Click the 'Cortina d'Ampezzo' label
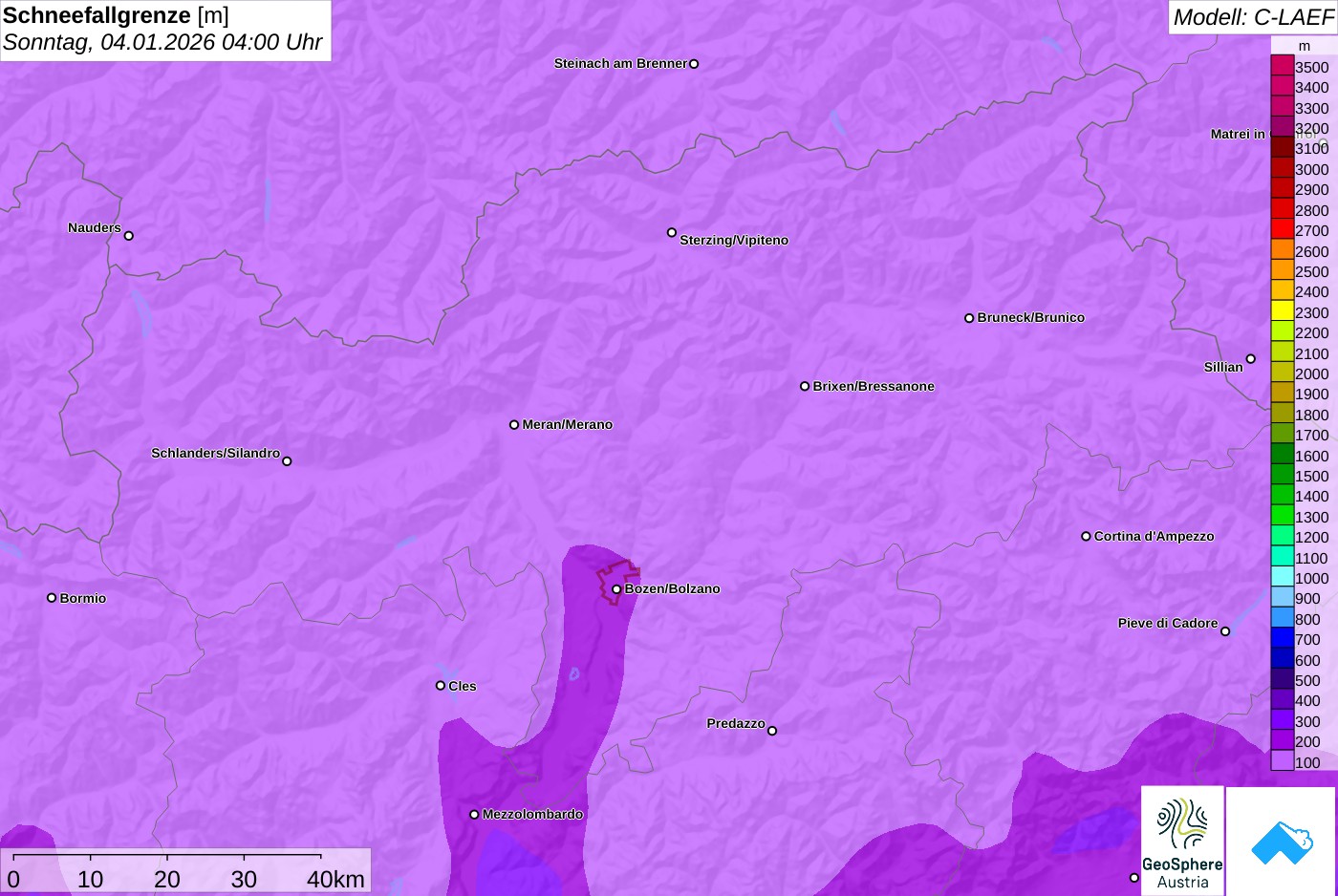The height and width of the screenshot is (896, 1338). 1154,537
